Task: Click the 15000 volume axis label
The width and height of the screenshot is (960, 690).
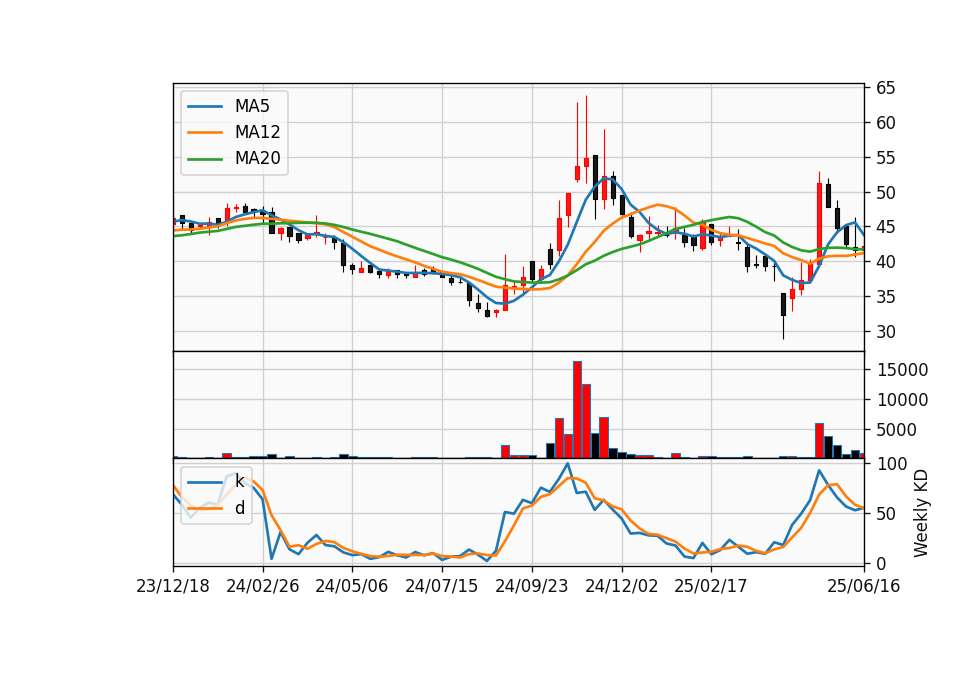Action: click(x=902, y=370)
